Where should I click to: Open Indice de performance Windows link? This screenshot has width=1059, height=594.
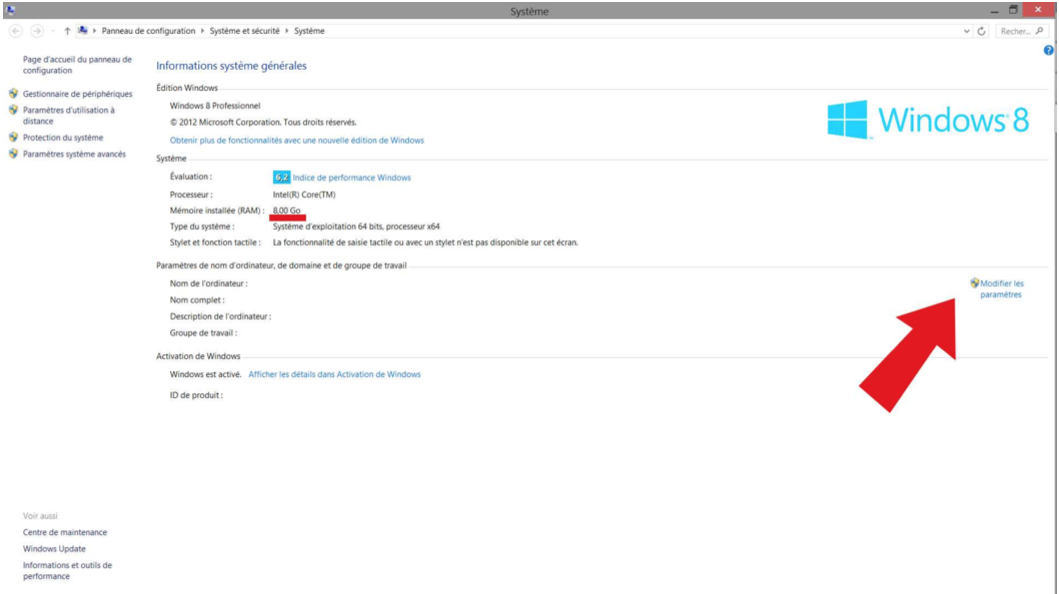pos(351,178)
